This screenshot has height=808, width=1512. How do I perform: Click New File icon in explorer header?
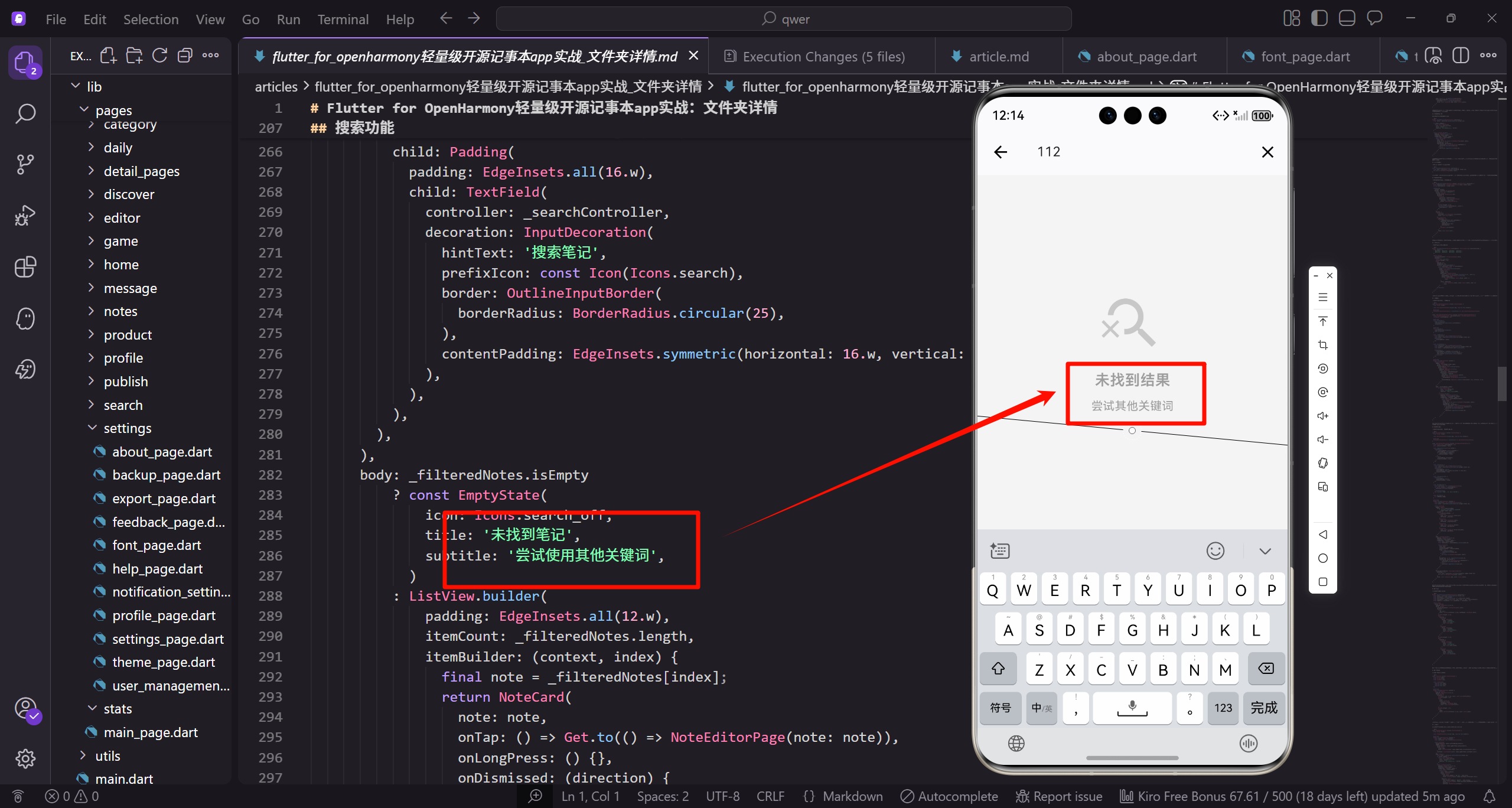click(108, 56)
